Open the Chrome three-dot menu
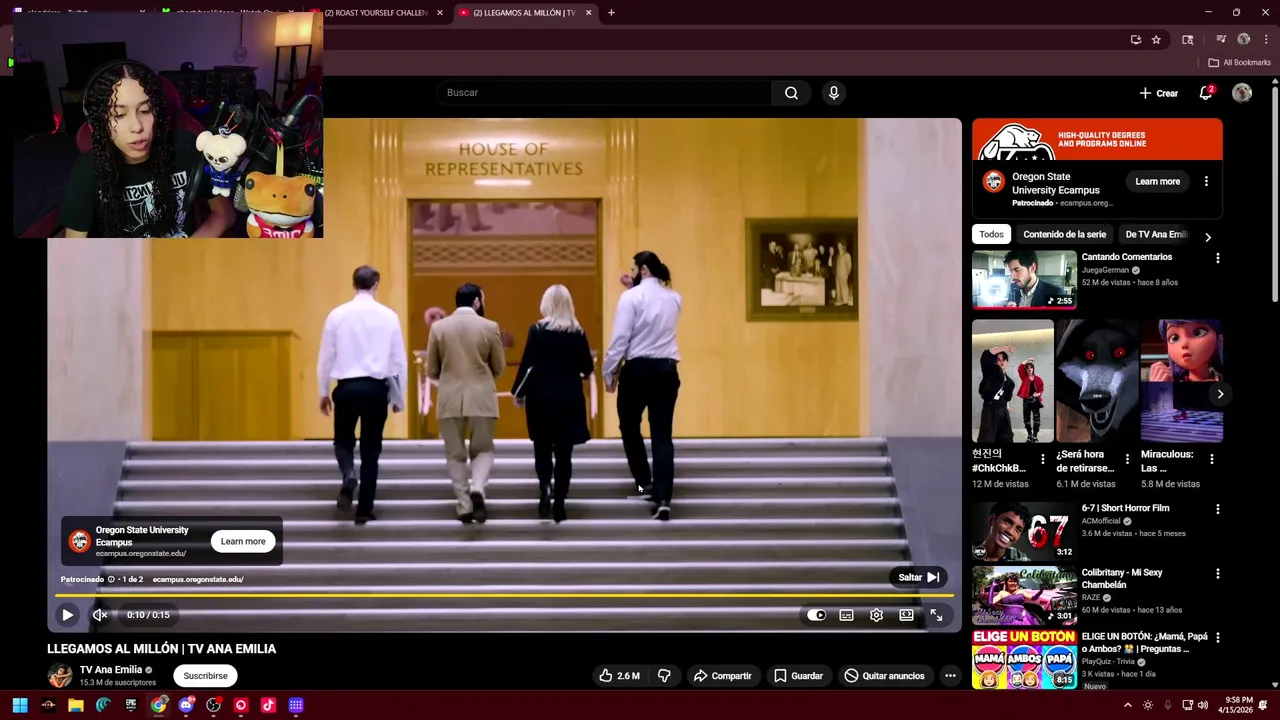 pos(1266,39)
